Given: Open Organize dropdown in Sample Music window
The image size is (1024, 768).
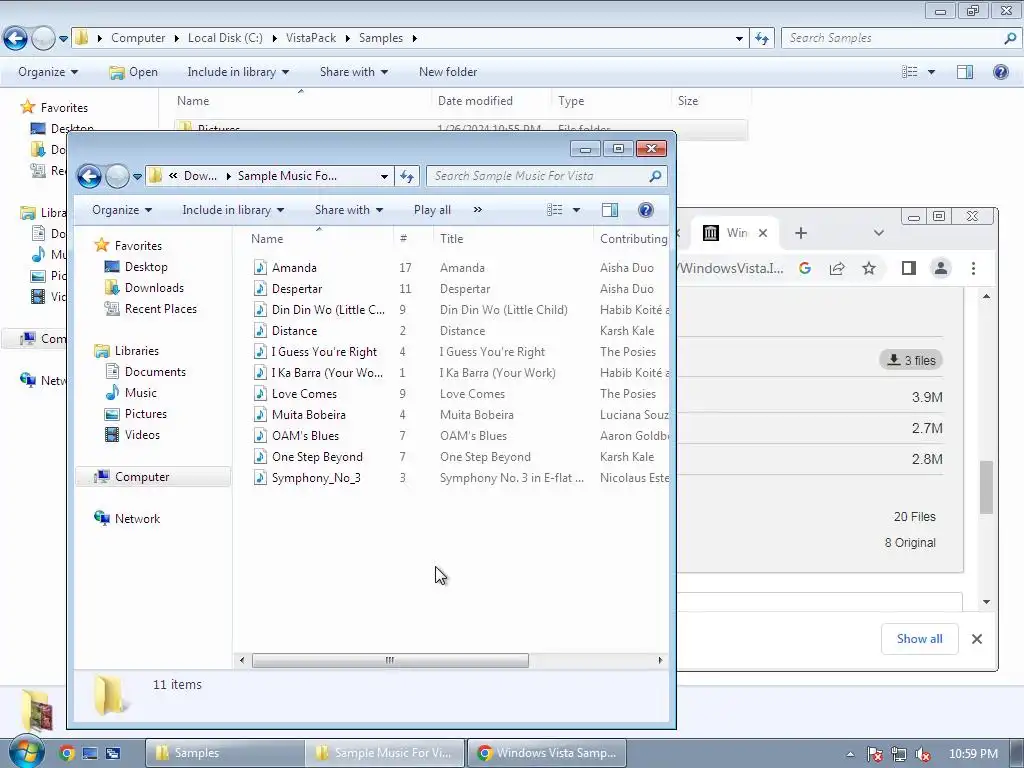Looking at the screenshot, I should click(122, 210).
